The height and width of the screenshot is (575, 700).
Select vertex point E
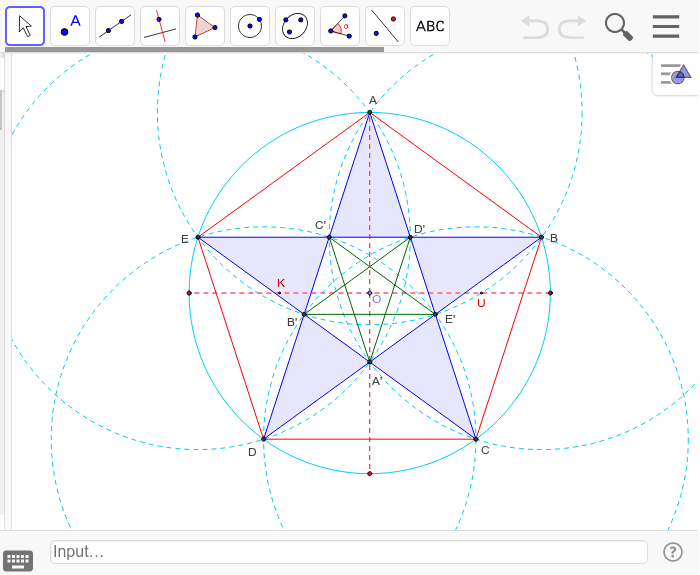point(198,237)
